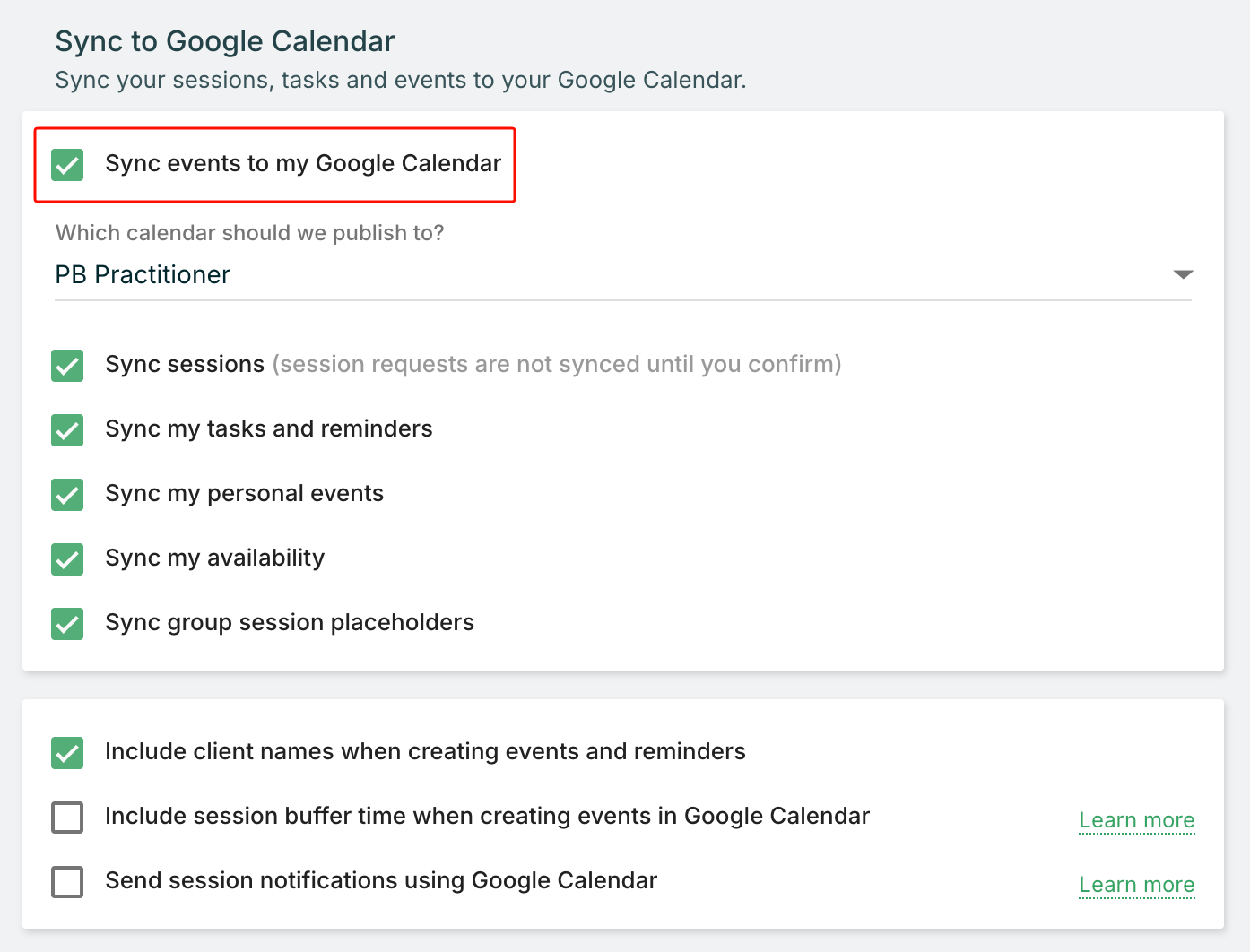Open Learn more for session notifications
Image resolution: width=1250 pixels, height=952 pixels.
click(1136, 885)
